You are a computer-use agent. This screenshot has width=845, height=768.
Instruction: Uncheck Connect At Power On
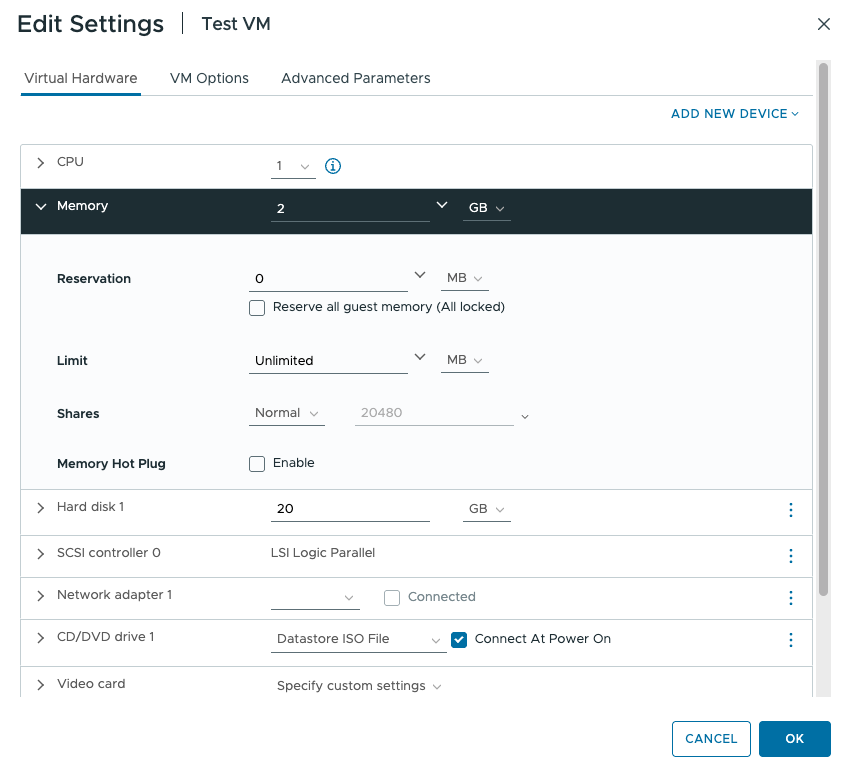tap(459, 640)
